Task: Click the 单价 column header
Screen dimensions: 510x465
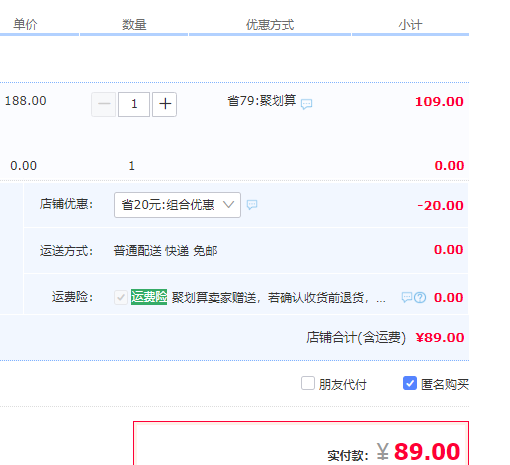Action: point(25,25)
